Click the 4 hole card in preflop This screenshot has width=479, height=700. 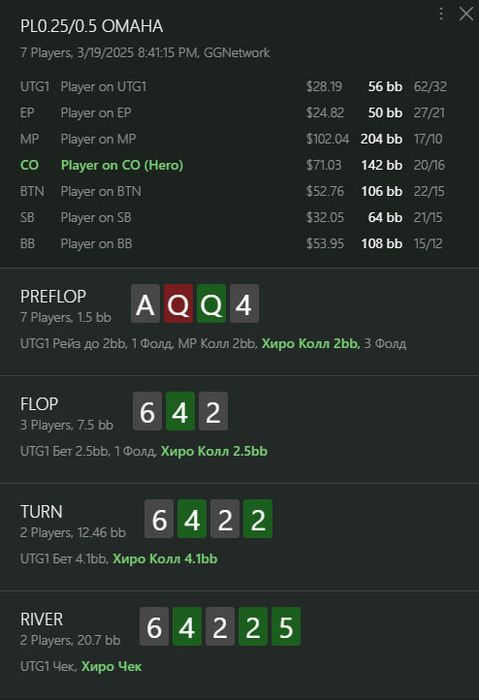pyautogui.click(x=244, y=304)
